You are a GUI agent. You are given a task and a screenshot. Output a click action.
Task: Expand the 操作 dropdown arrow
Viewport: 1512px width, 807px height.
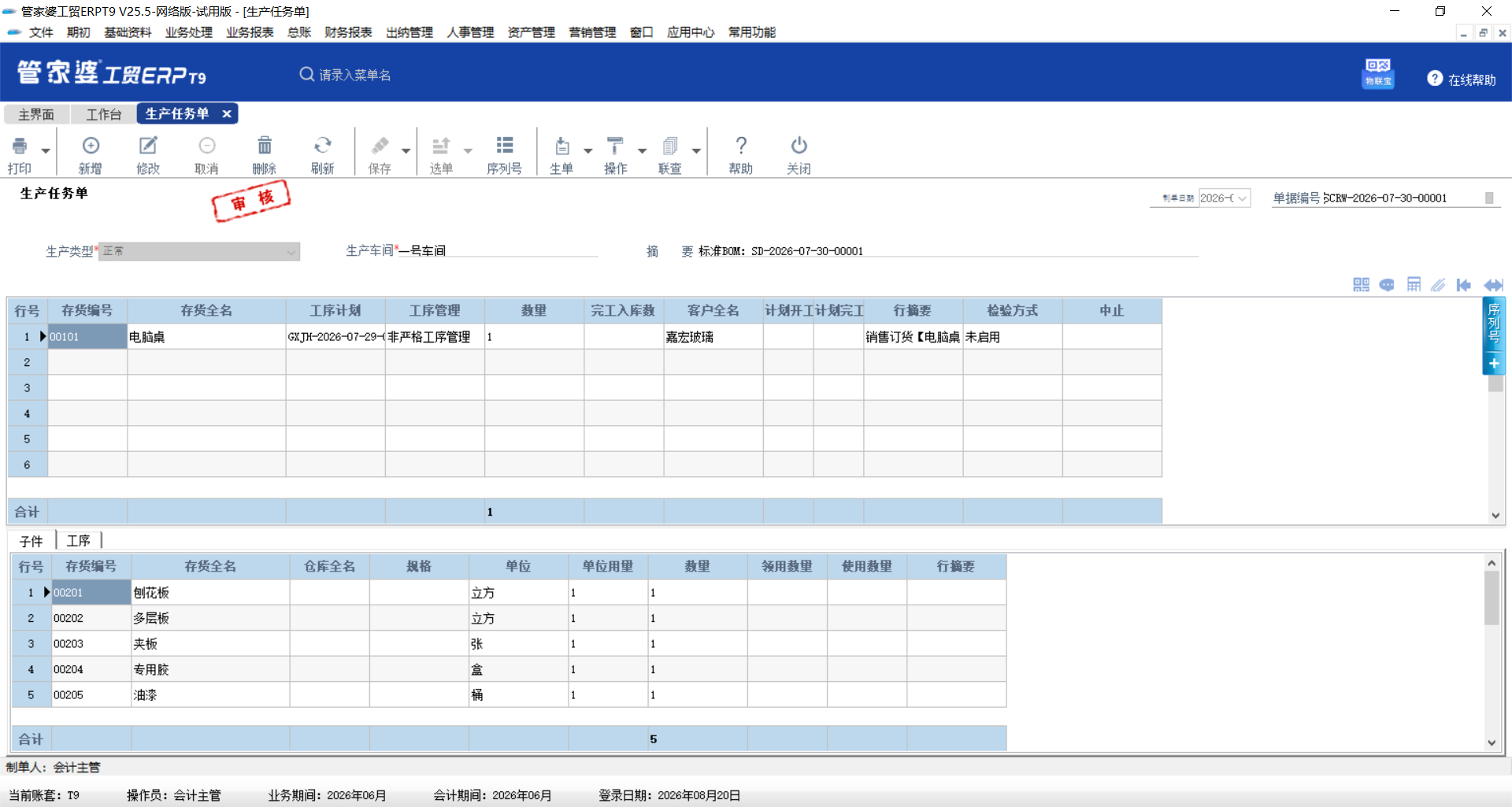point(642,150)
